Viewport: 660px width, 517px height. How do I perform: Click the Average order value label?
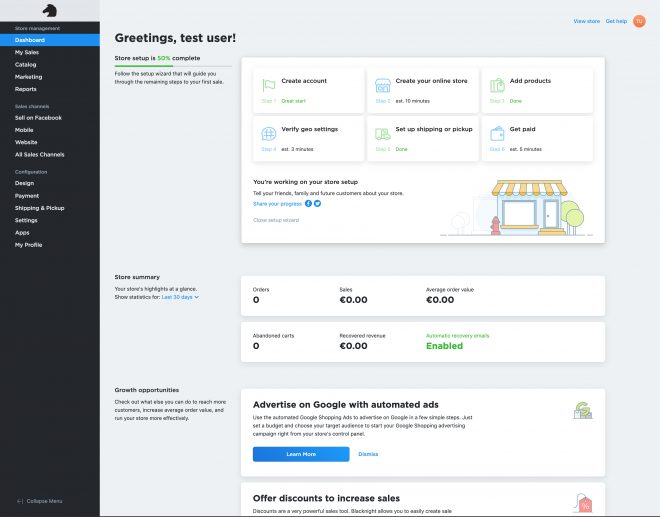[x=450, y=290]
